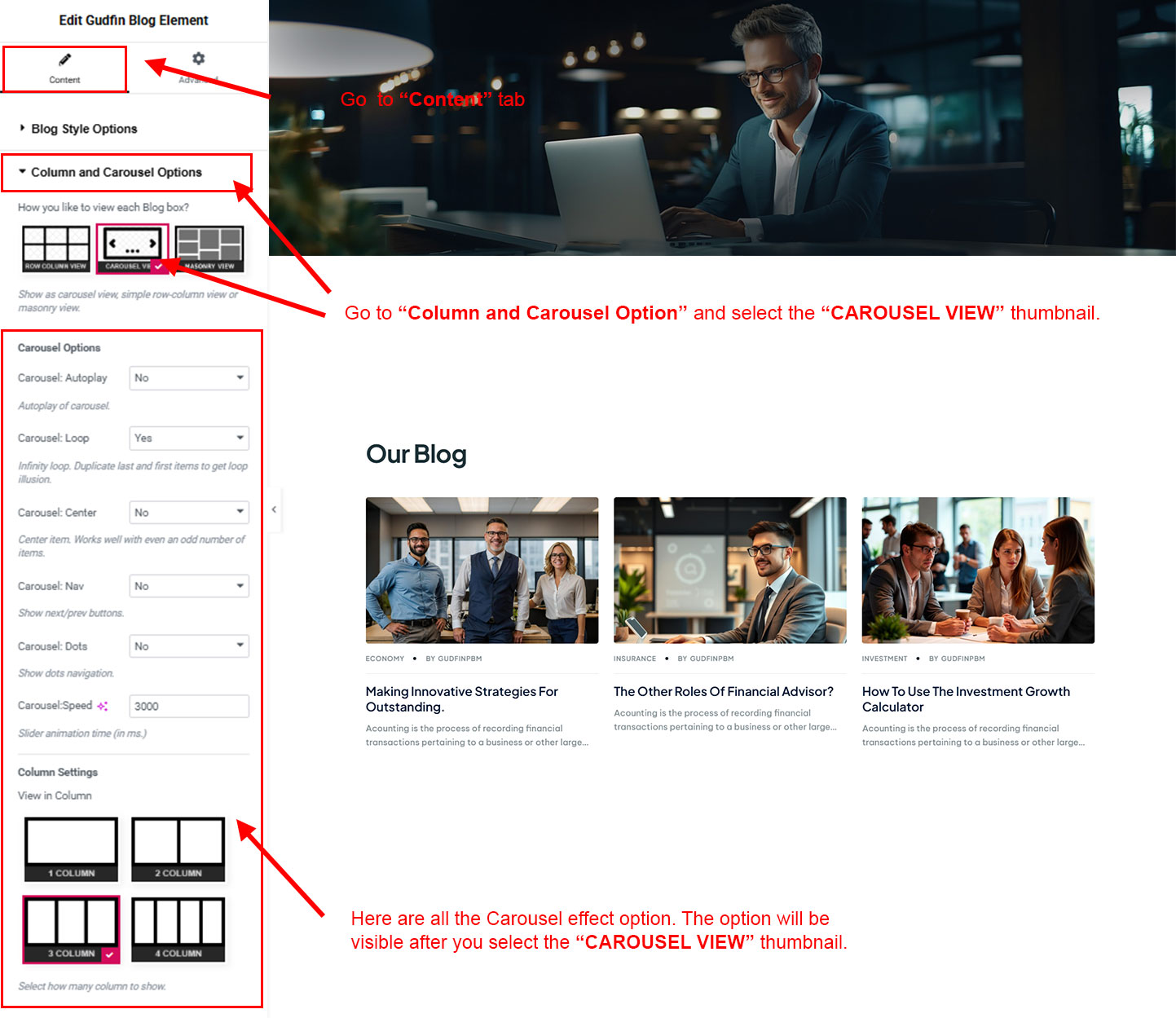
Task: Open the Carousel Center dropdown
Action: [188, 513]
